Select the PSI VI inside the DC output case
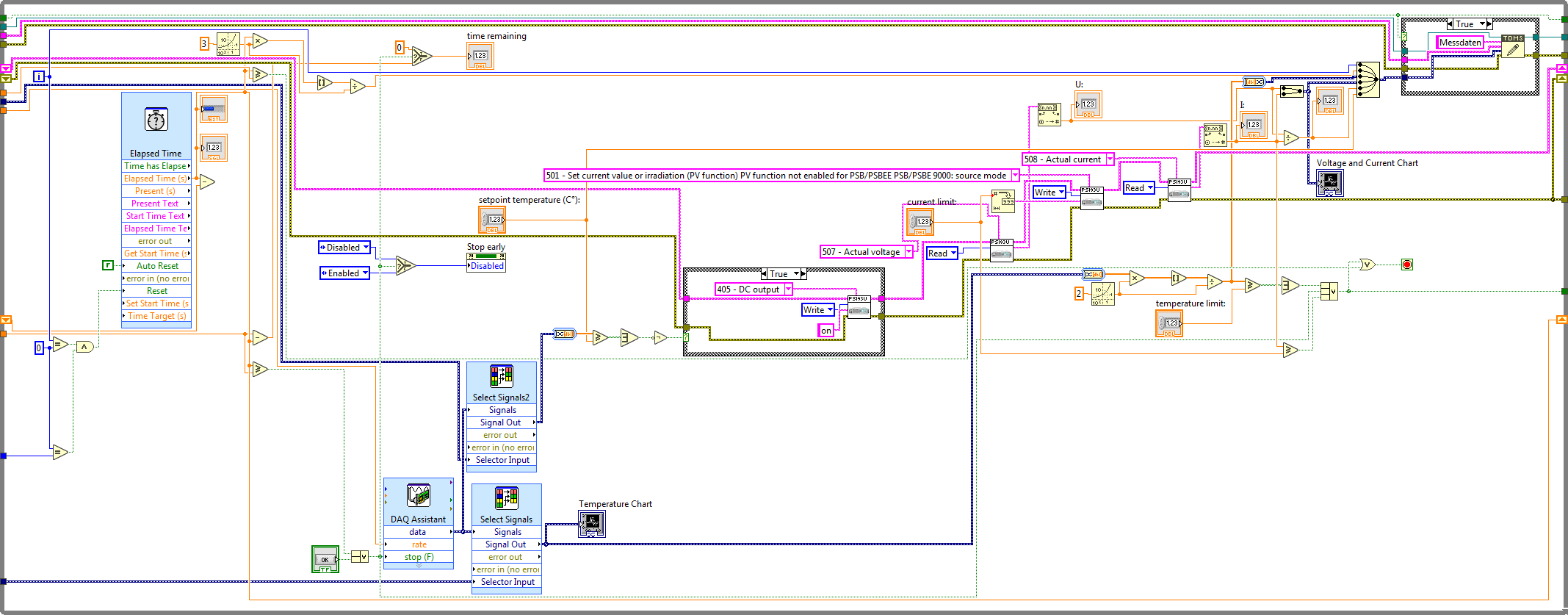Image resolution: width=1568 pixels, height=615 pixels. point(859,307)
